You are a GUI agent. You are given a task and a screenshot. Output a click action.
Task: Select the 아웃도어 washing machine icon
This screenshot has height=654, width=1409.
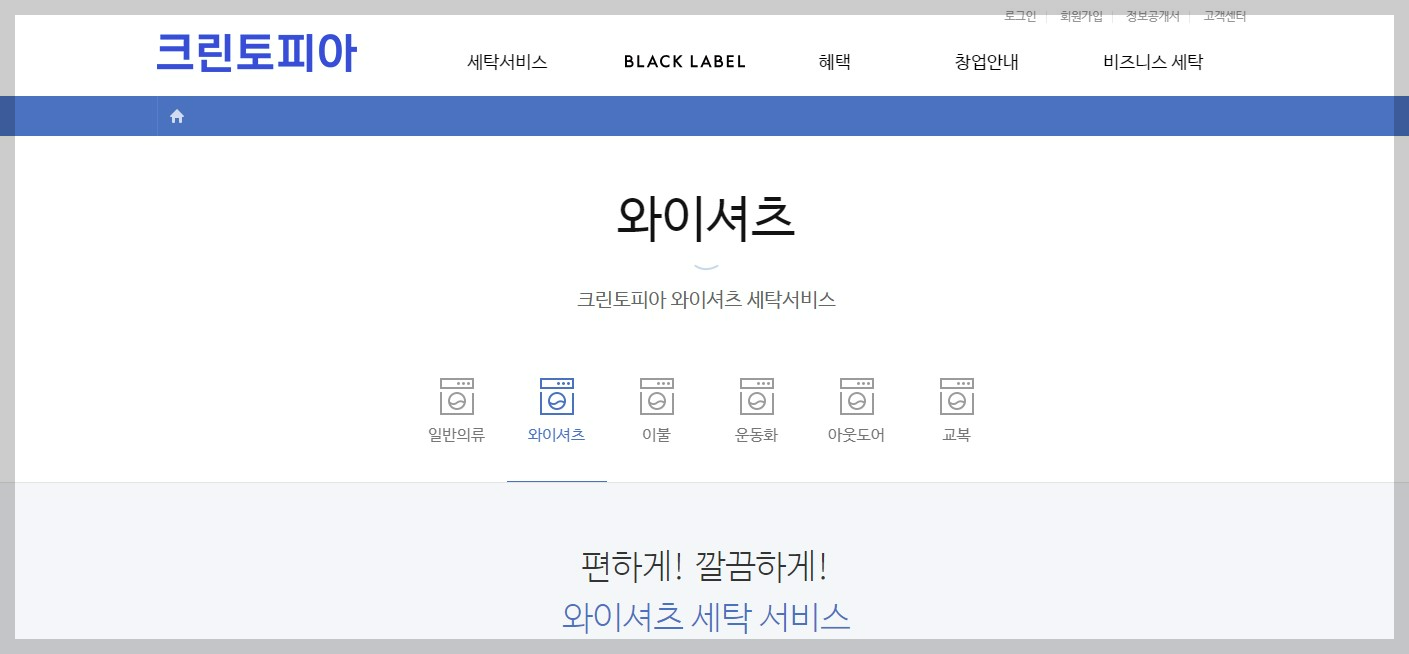(x=857, y=396)
